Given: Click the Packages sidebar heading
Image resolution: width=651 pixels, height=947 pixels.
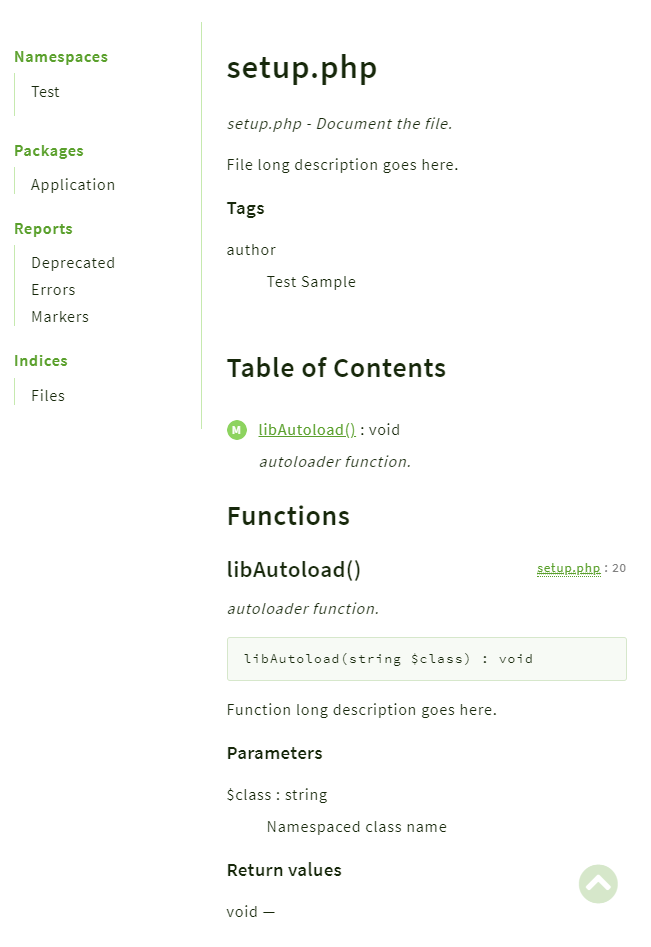Looking at the screenshot, I should 48,150.
